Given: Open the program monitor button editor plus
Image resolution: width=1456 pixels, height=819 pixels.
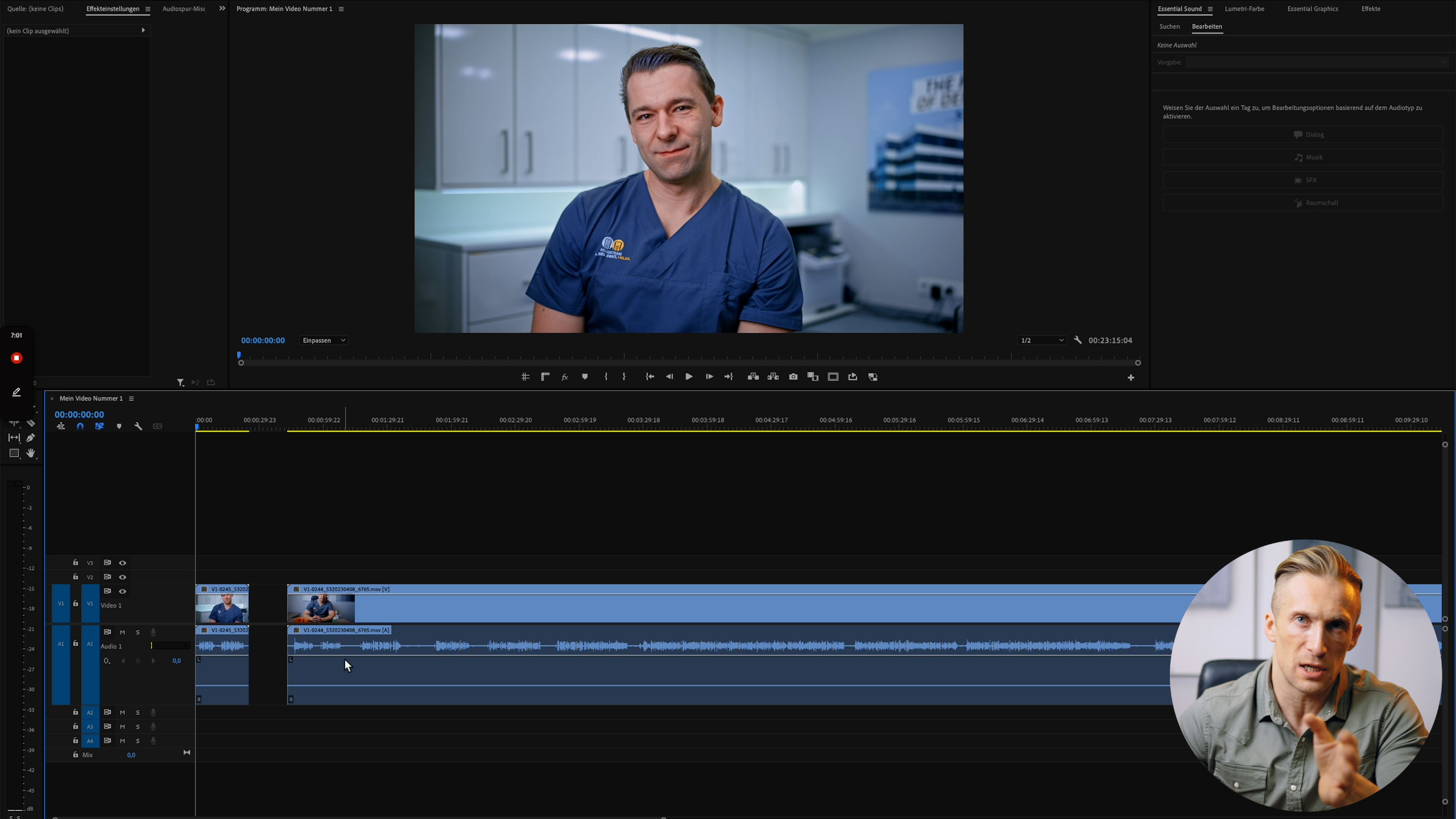Looking at the screenshot, I should click(1131, 378).
